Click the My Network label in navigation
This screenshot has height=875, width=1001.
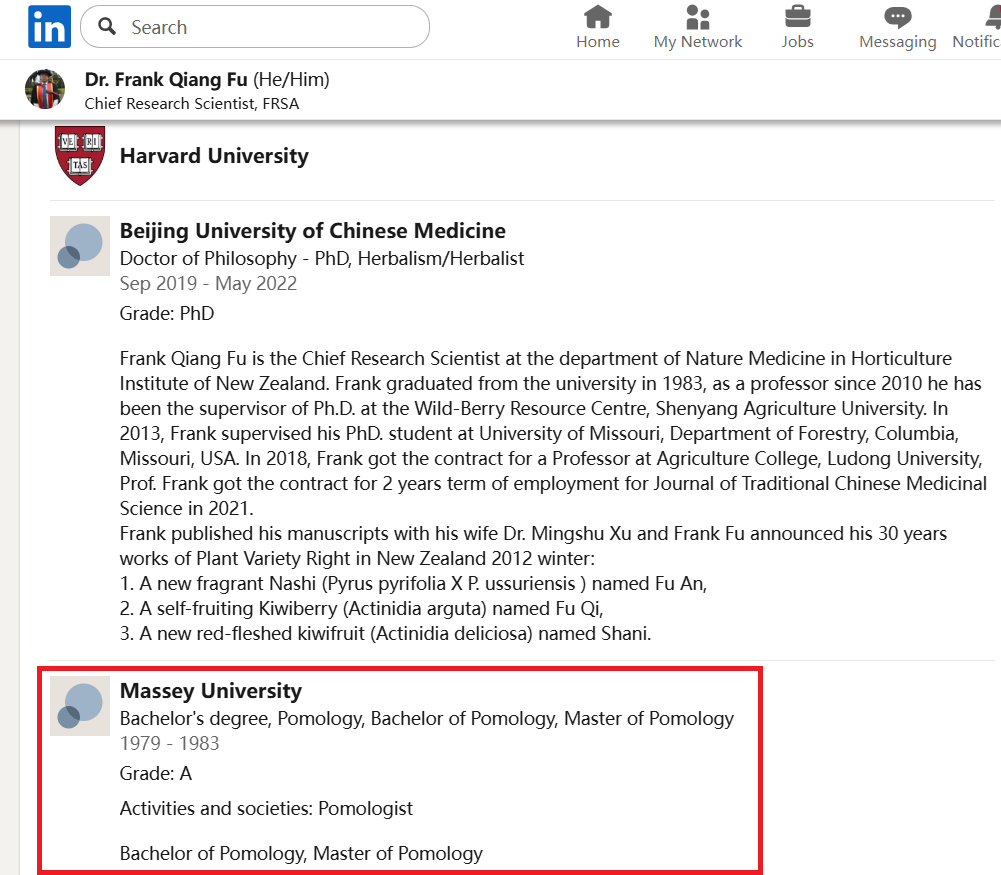point(698,41)
